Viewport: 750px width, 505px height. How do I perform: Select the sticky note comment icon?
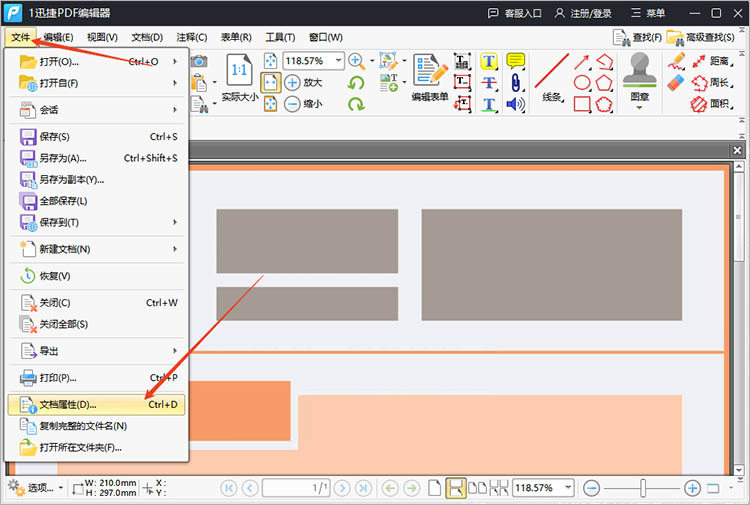516,61
